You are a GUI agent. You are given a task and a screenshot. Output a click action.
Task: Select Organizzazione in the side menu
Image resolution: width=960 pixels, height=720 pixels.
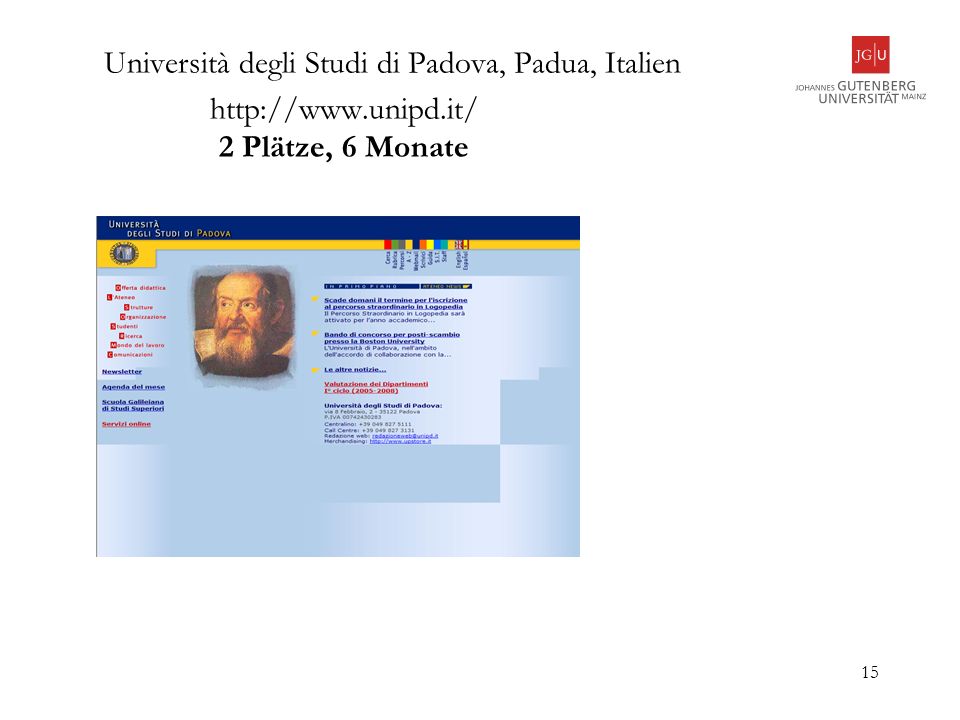143,317
